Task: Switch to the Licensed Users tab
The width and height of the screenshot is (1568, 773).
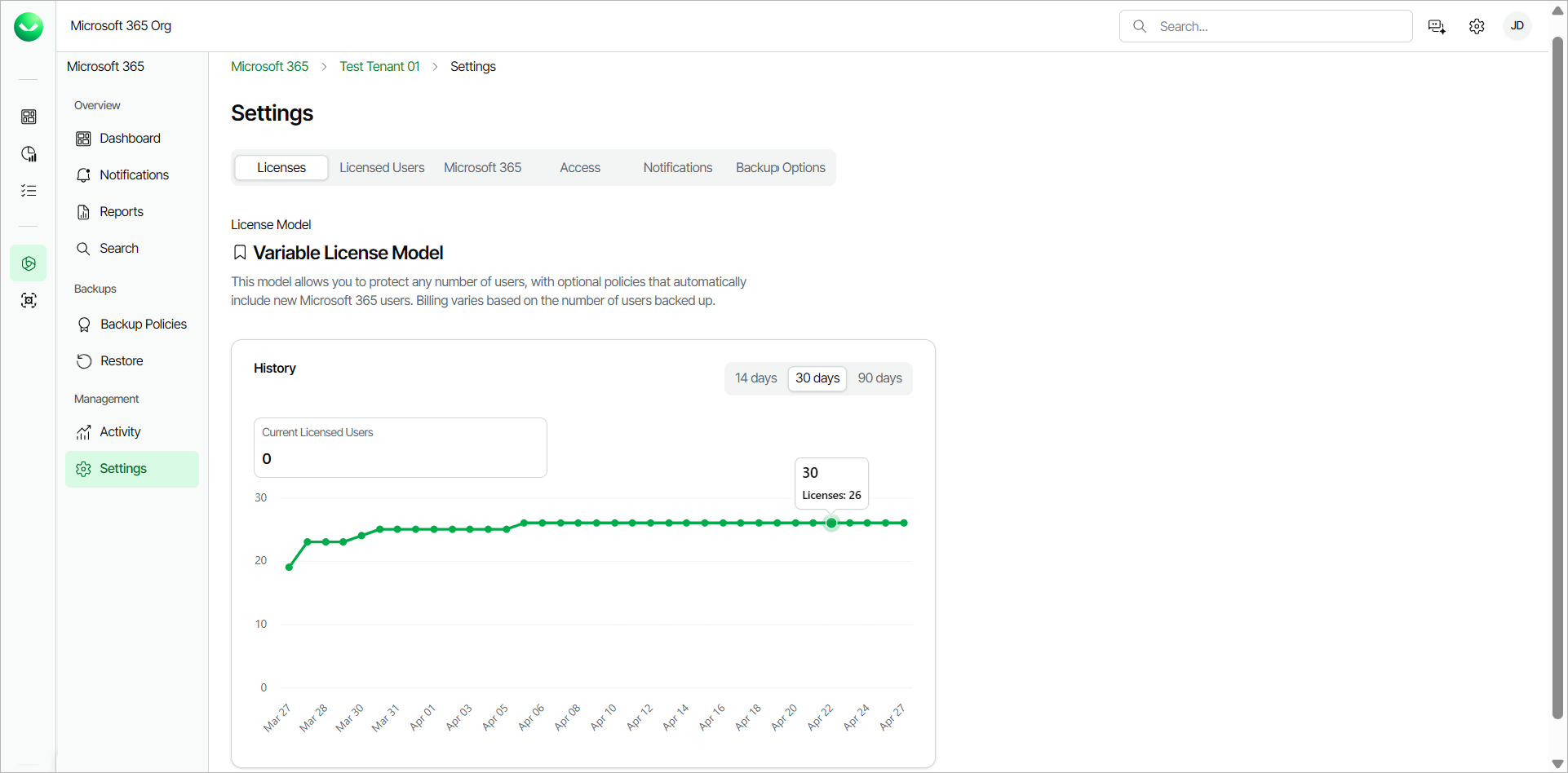Action: tap(382, 167)
